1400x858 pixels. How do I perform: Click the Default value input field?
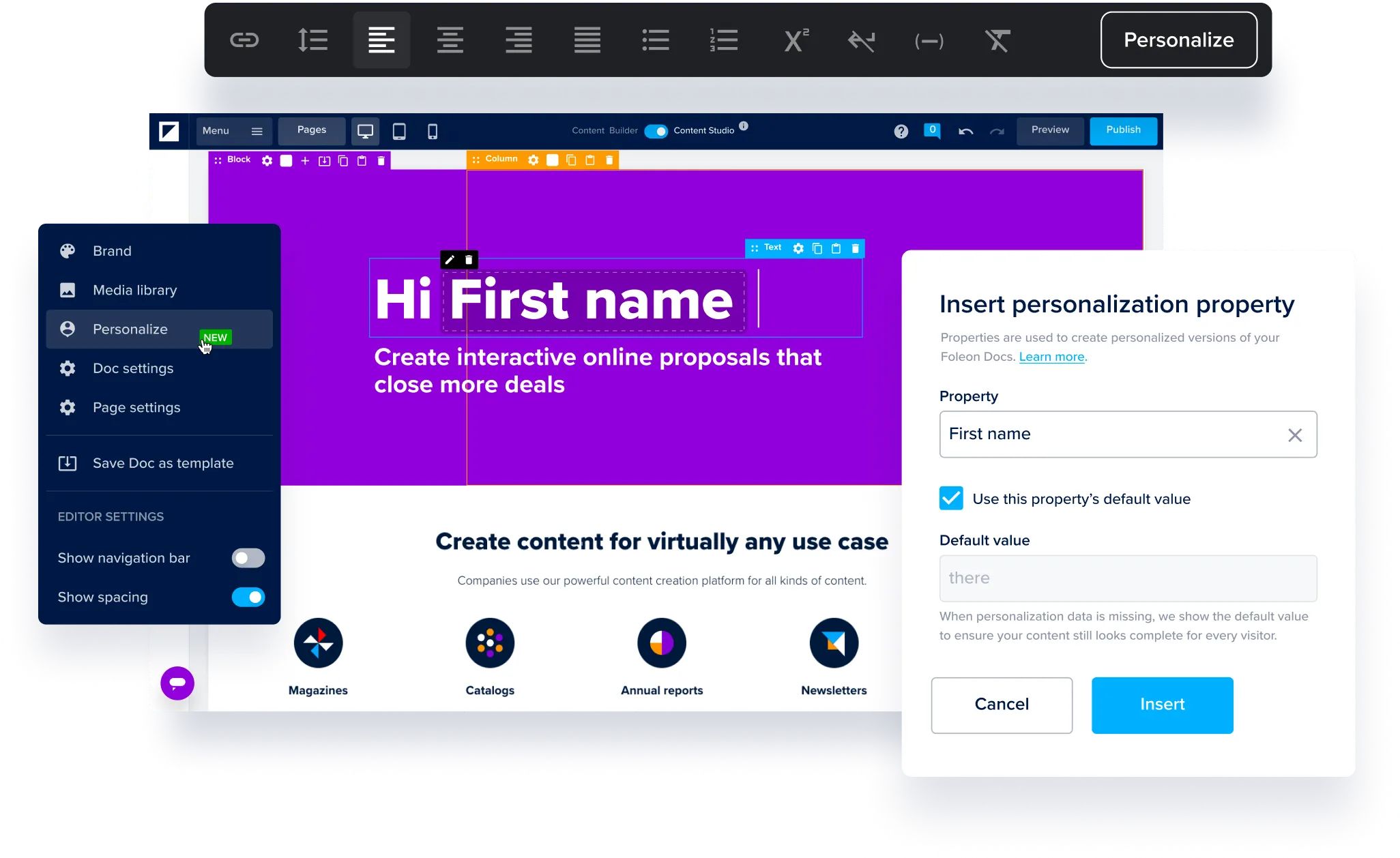click(x=1127, y=578)
